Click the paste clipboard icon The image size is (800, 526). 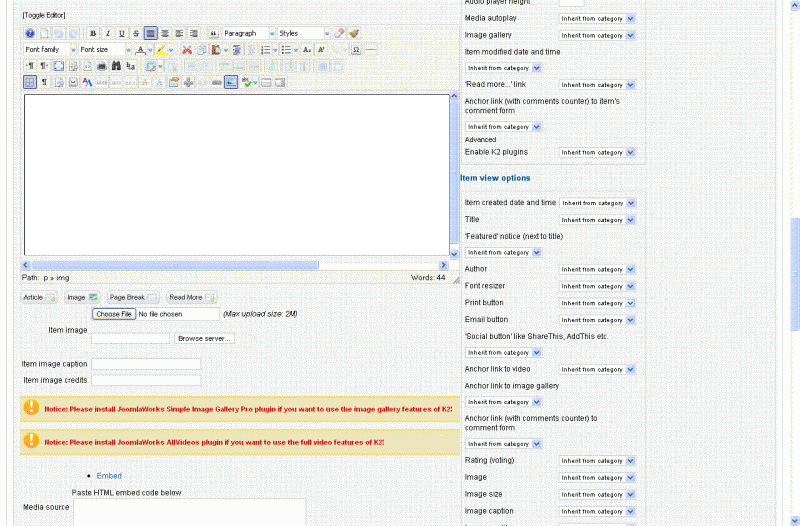[x=216, y=50]
